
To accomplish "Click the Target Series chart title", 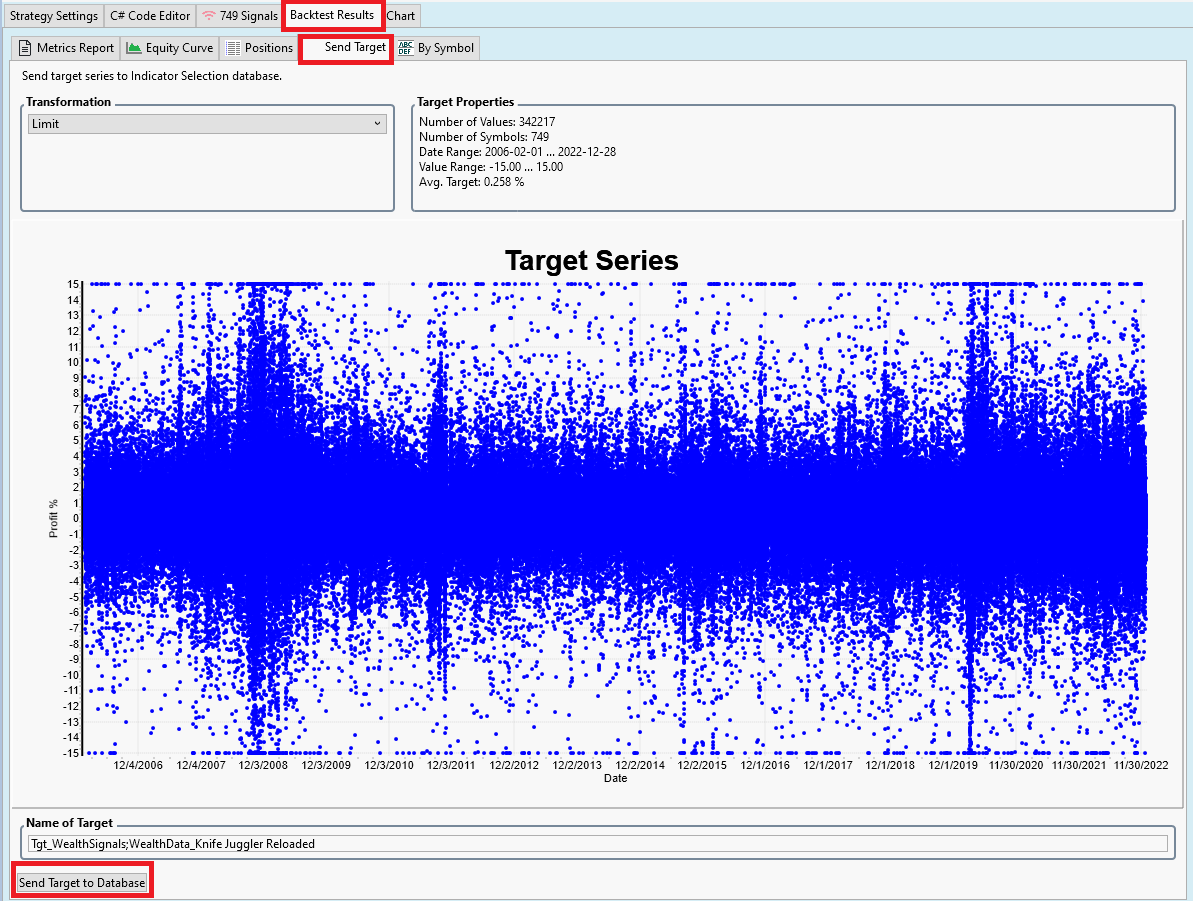I will coord(591,261).
